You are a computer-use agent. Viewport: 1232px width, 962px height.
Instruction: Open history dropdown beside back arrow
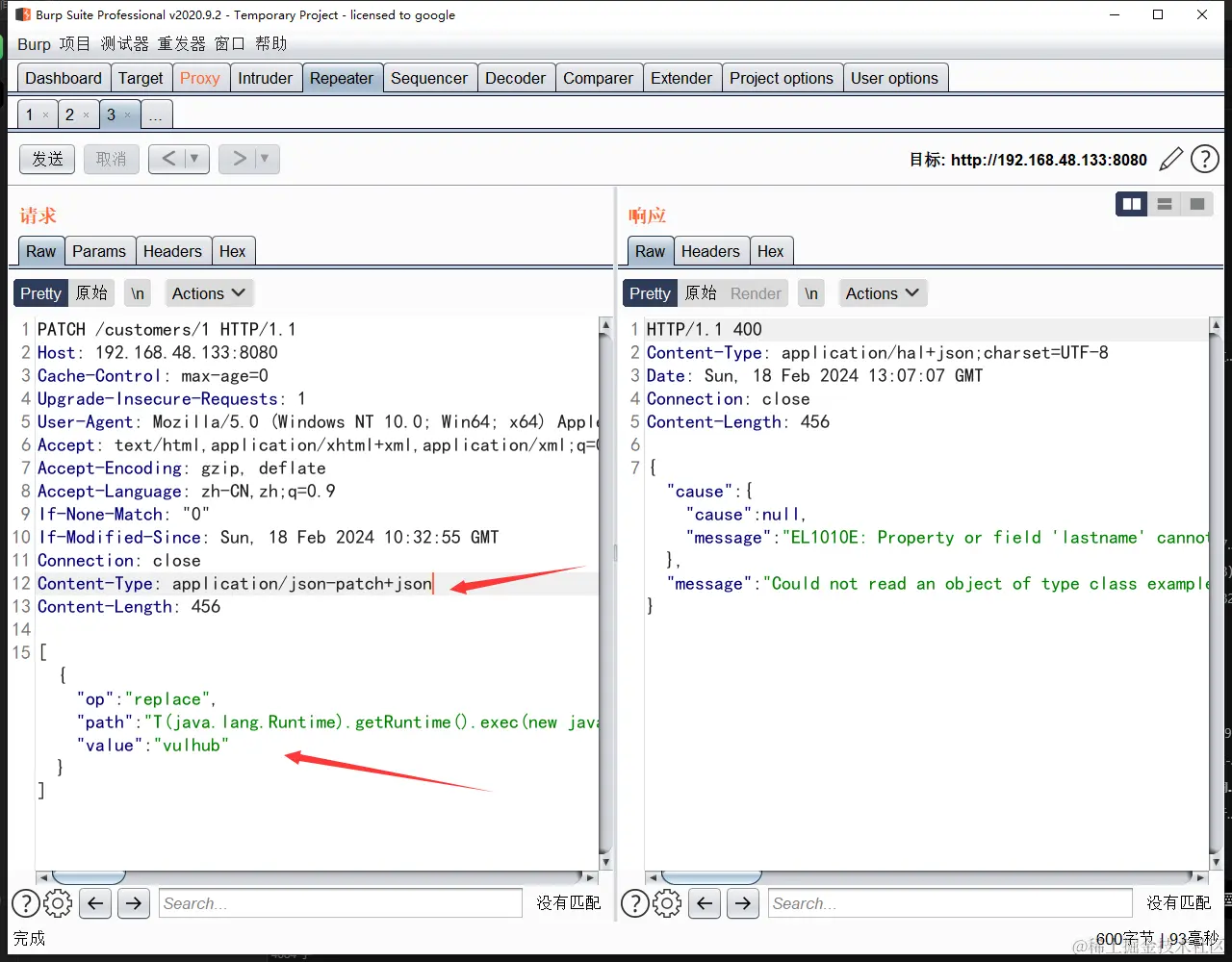(195, 159)
